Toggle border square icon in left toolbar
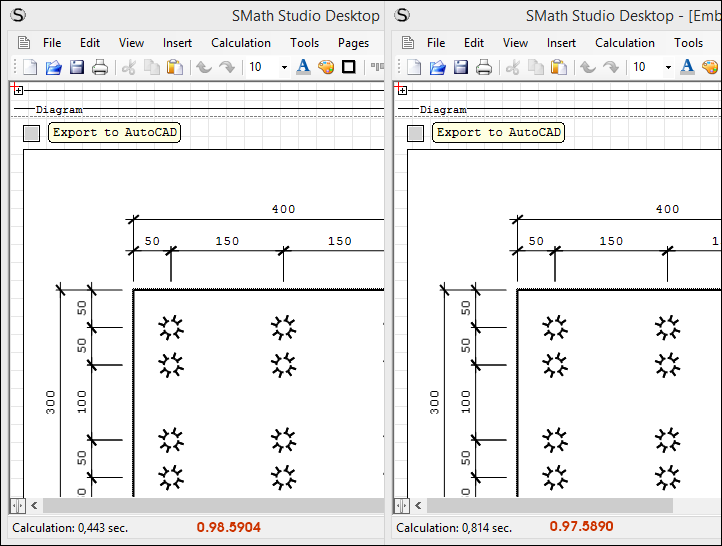The height and width of the screenshot is (546, 722). [x=349, y=67]
